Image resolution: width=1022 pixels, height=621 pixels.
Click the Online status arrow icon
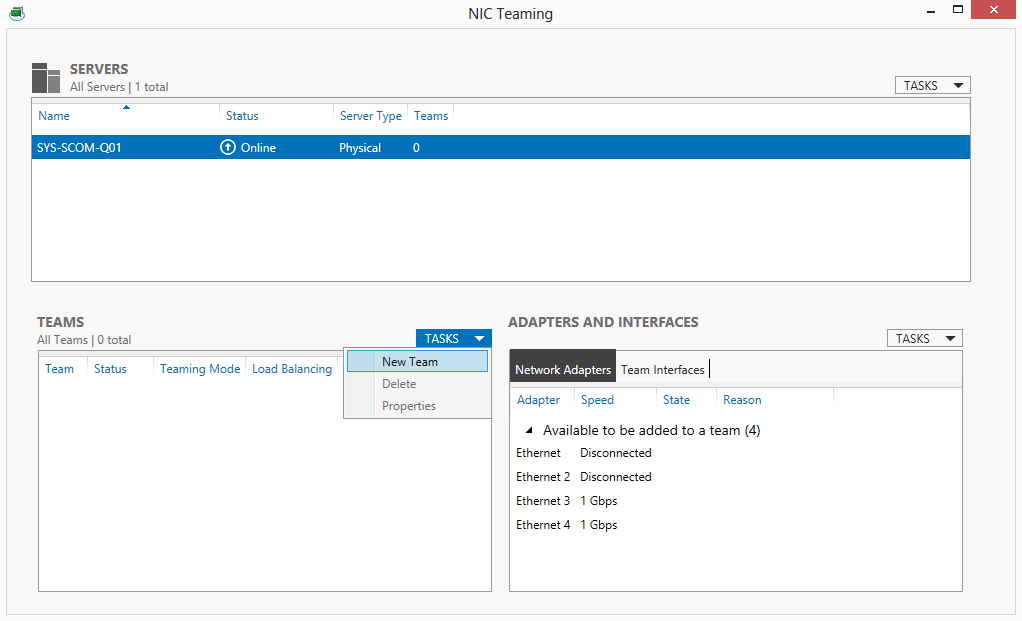tap(228, 148)
